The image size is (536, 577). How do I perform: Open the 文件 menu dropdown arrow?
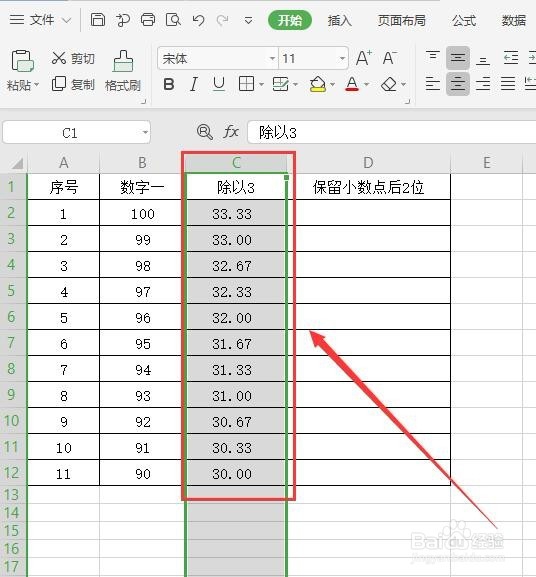(x=67, y=20)
